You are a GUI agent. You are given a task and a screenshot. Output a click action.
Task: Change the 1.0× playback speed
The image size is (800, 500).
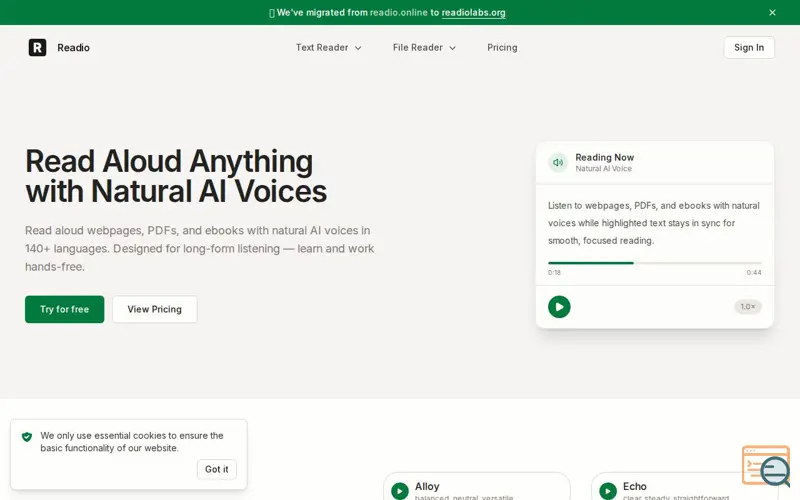(x=747, y=307)
